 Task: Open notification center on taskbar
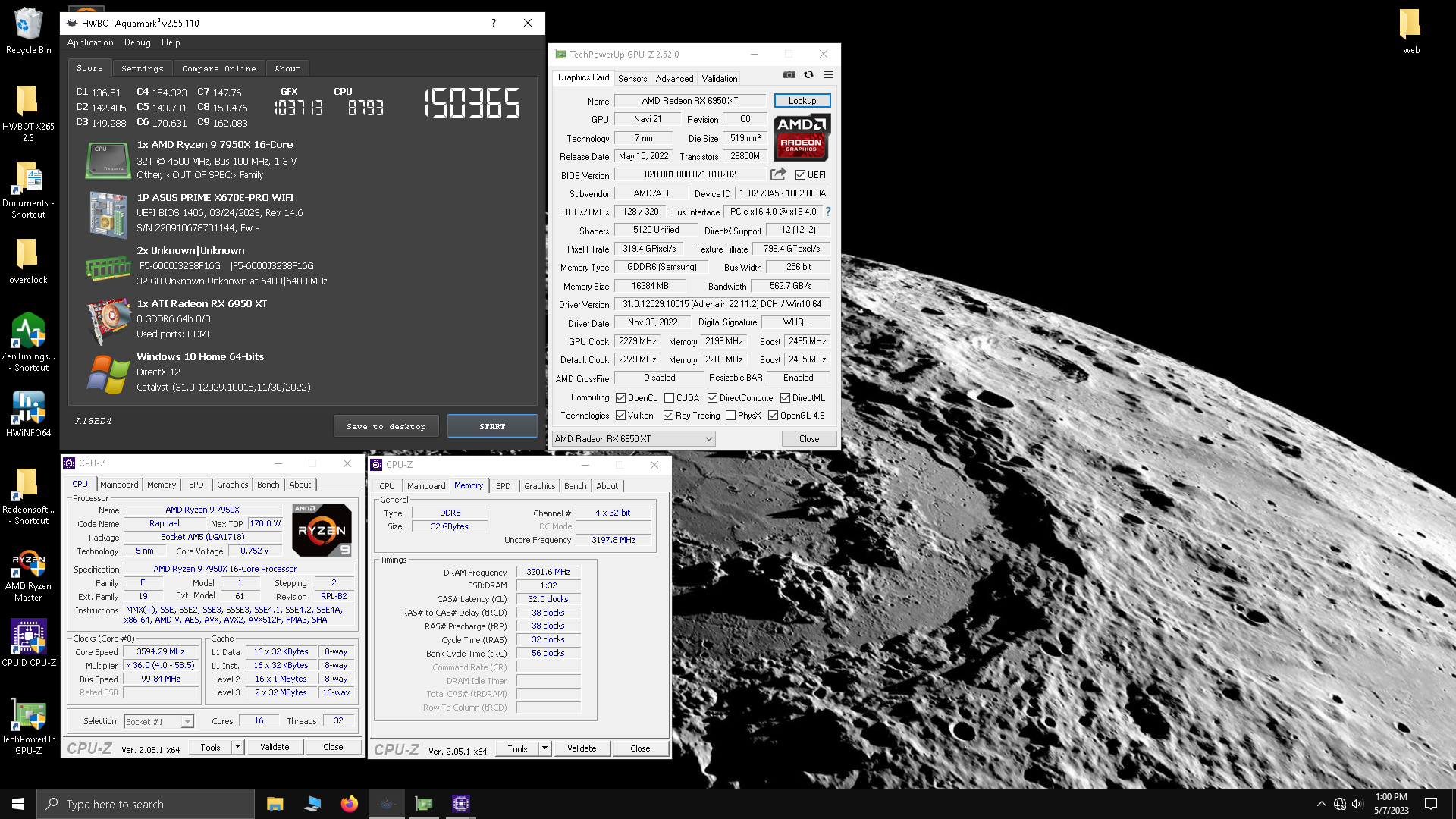click(1431, 804)
